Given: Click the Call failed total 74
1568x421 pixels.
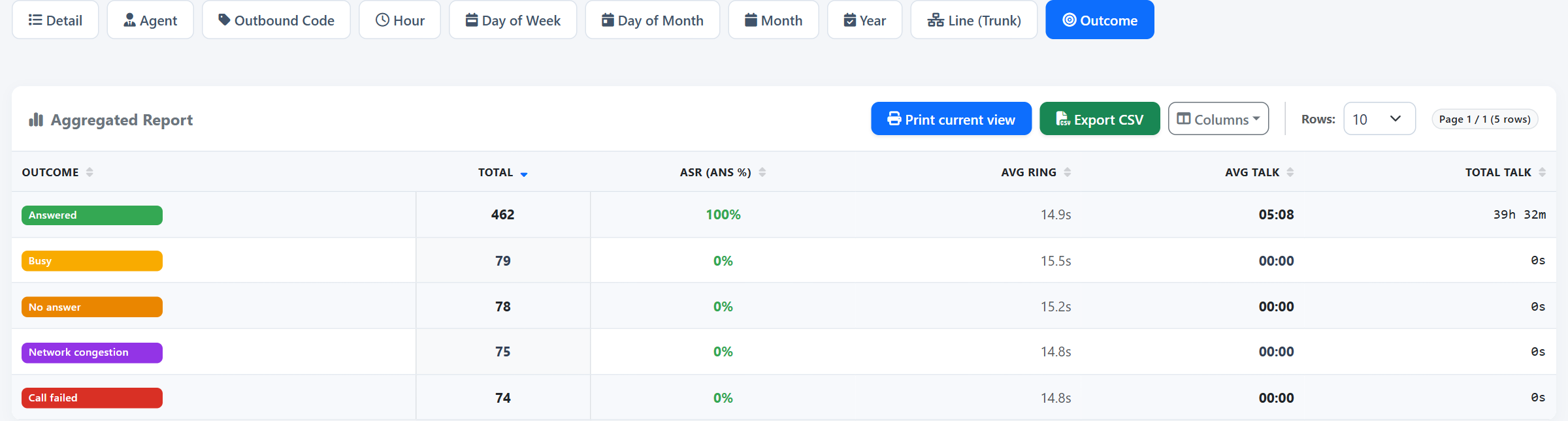Looking at the screenshot, I should 503,398.
